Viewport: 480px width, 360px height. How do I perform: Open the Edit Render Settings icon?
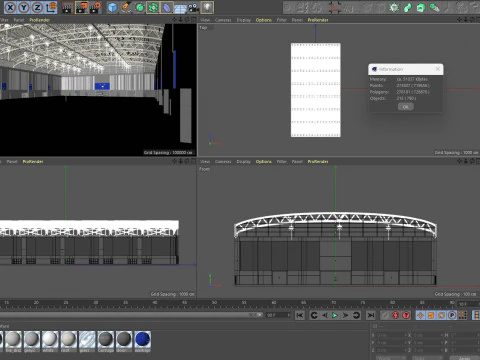coord(95,7)
